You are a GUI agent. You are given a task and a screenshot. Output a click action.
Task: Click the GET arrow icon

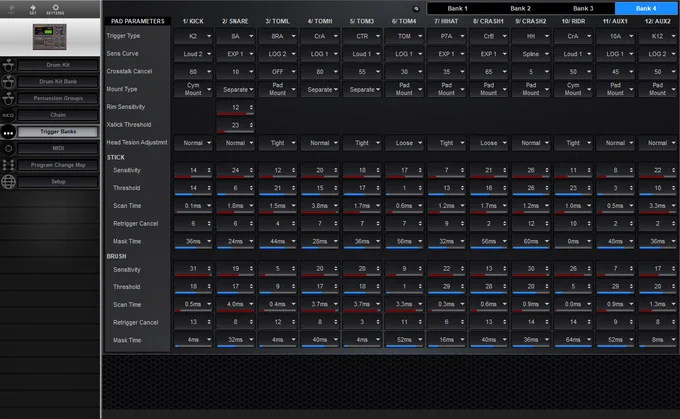pos(33,8)
